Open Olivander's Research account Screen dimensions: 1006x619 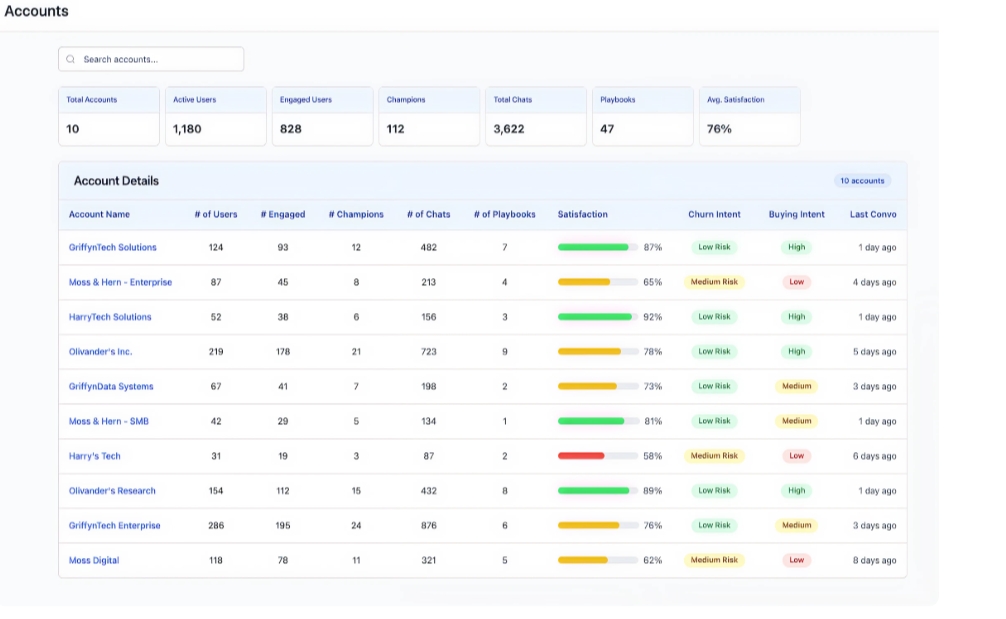(x=112, y=491)
